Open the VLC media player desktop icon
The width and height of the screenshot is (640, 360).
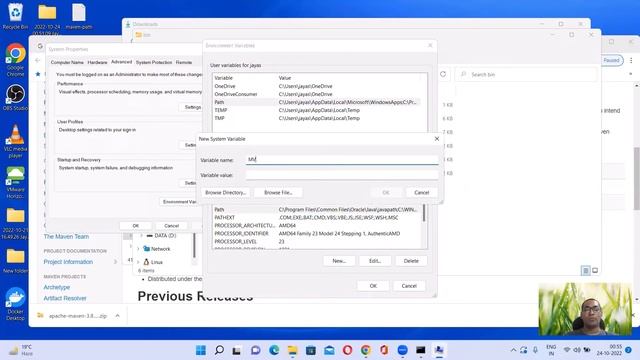15,141
